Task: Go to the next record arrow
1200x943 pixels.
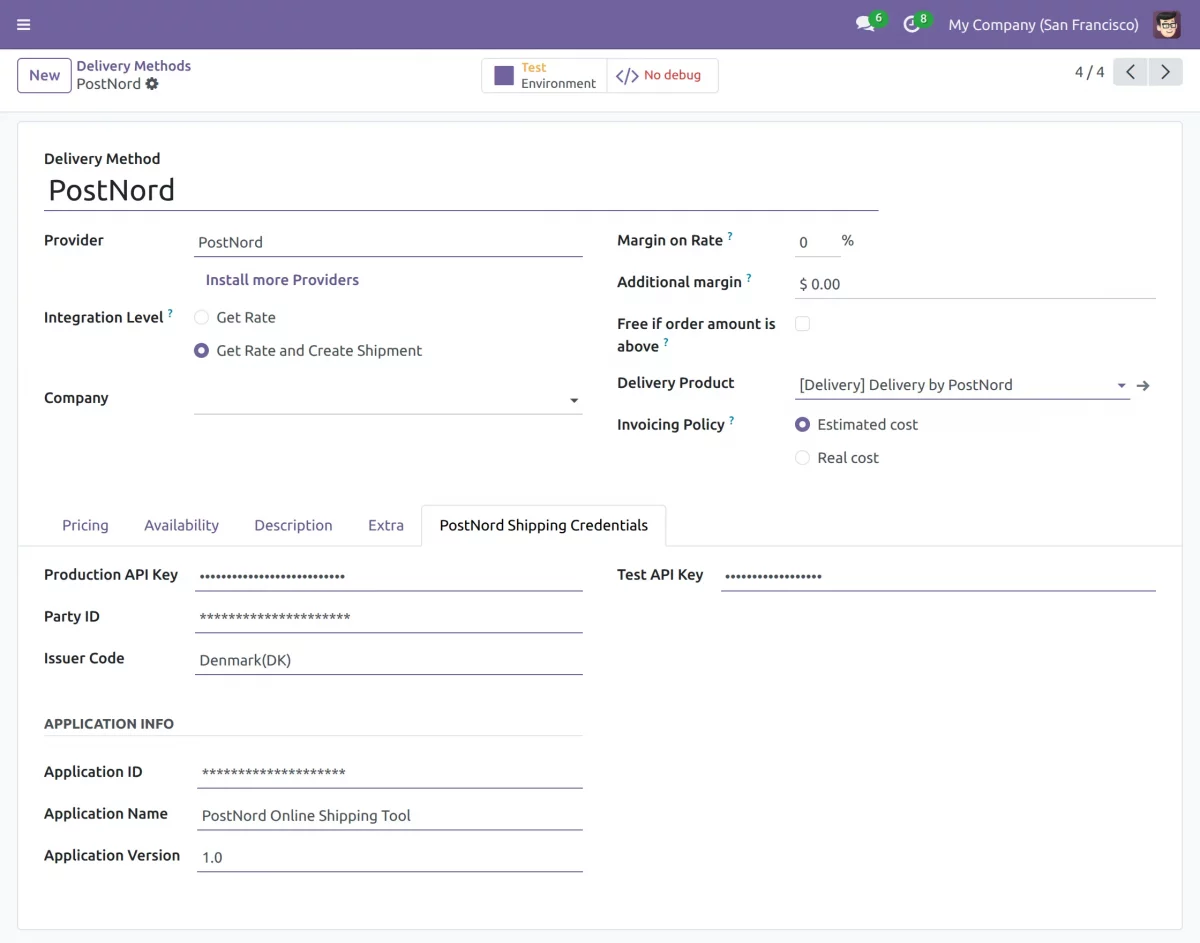Action: (x=1165, y=72)
